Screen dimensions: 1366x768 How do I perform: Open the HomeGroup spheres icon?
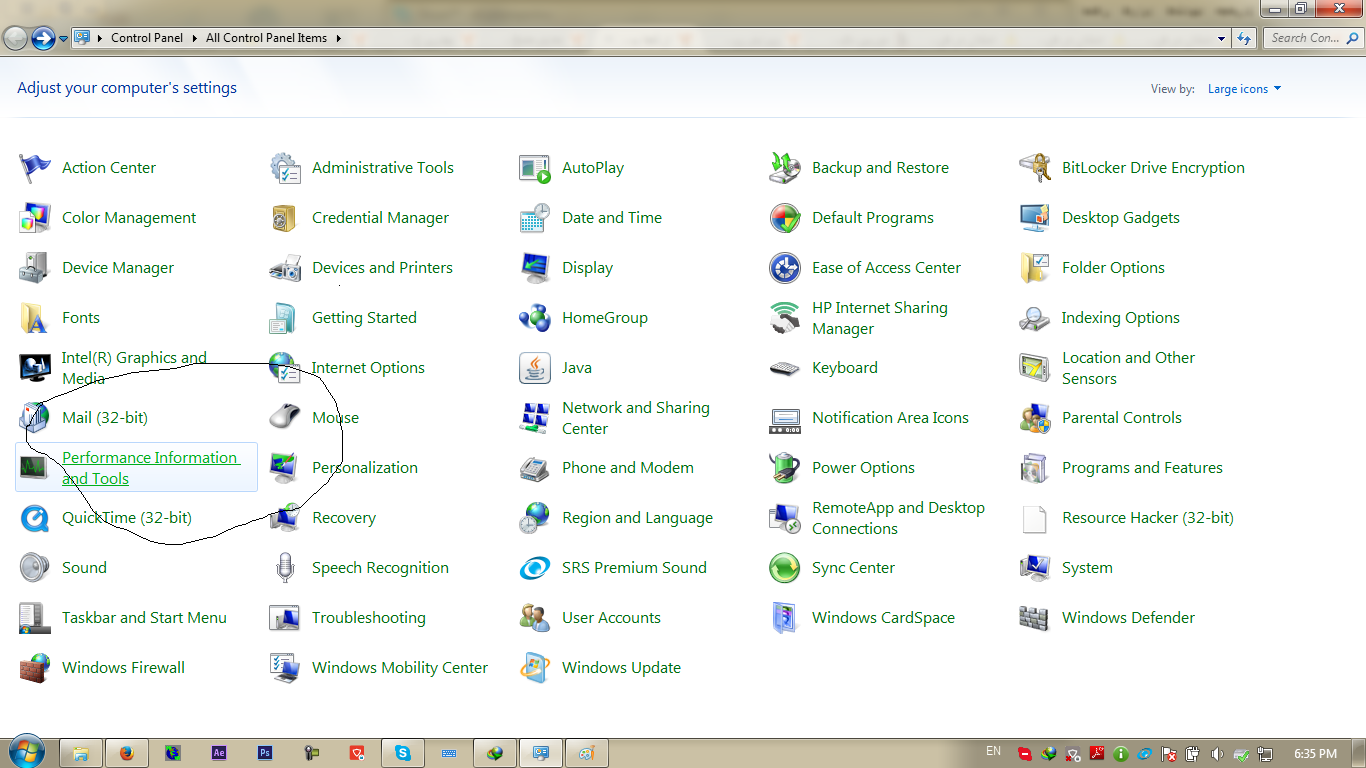point(535,318)
